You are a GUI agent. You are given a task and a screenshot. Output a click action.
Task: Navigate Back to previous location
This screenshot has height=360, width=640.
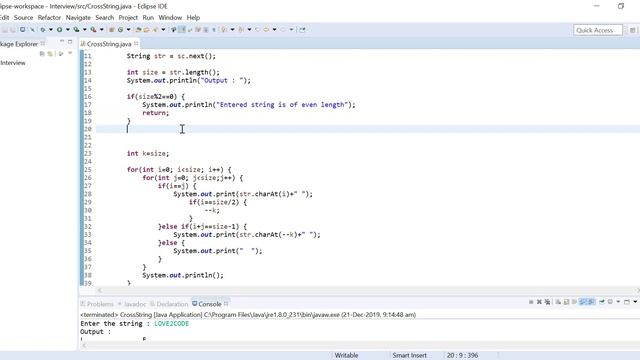click(x=266, y=30)
